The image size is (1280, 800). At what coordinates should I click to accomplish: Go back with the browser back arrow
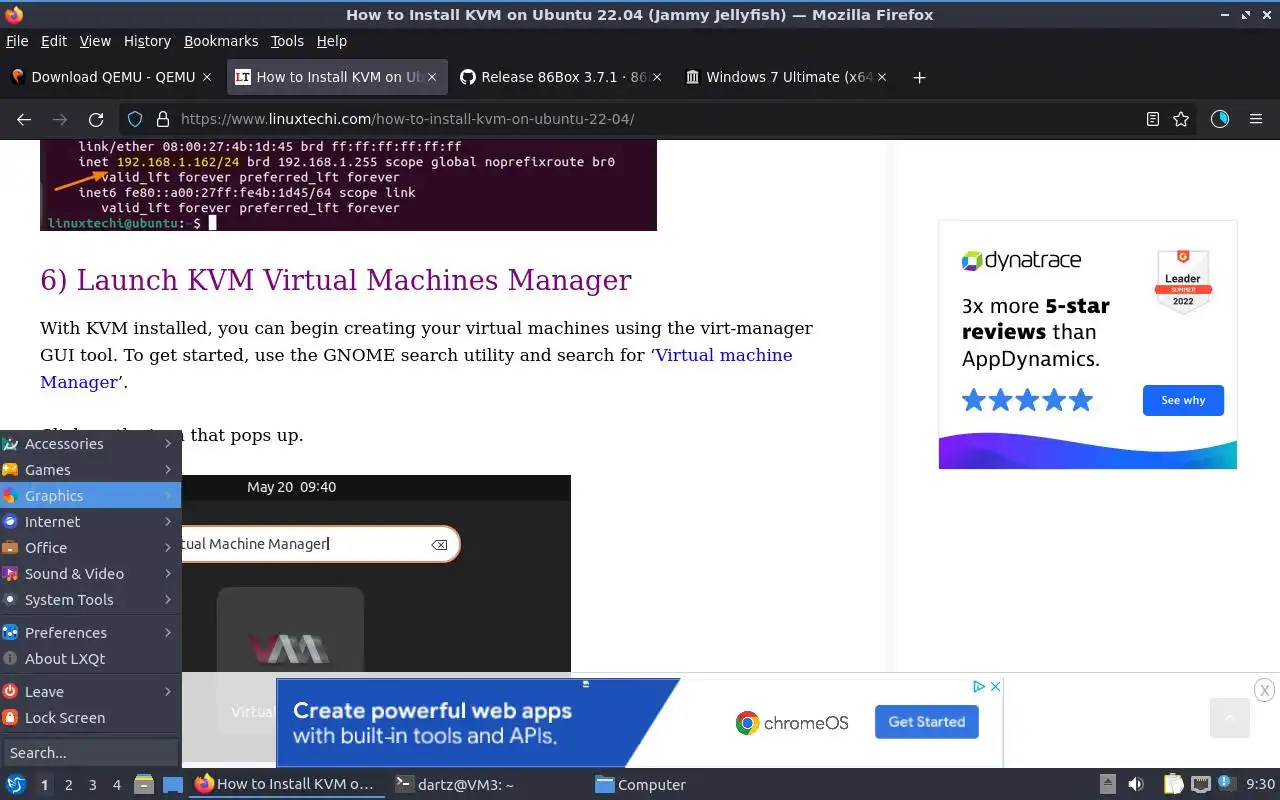coord(24,119)
